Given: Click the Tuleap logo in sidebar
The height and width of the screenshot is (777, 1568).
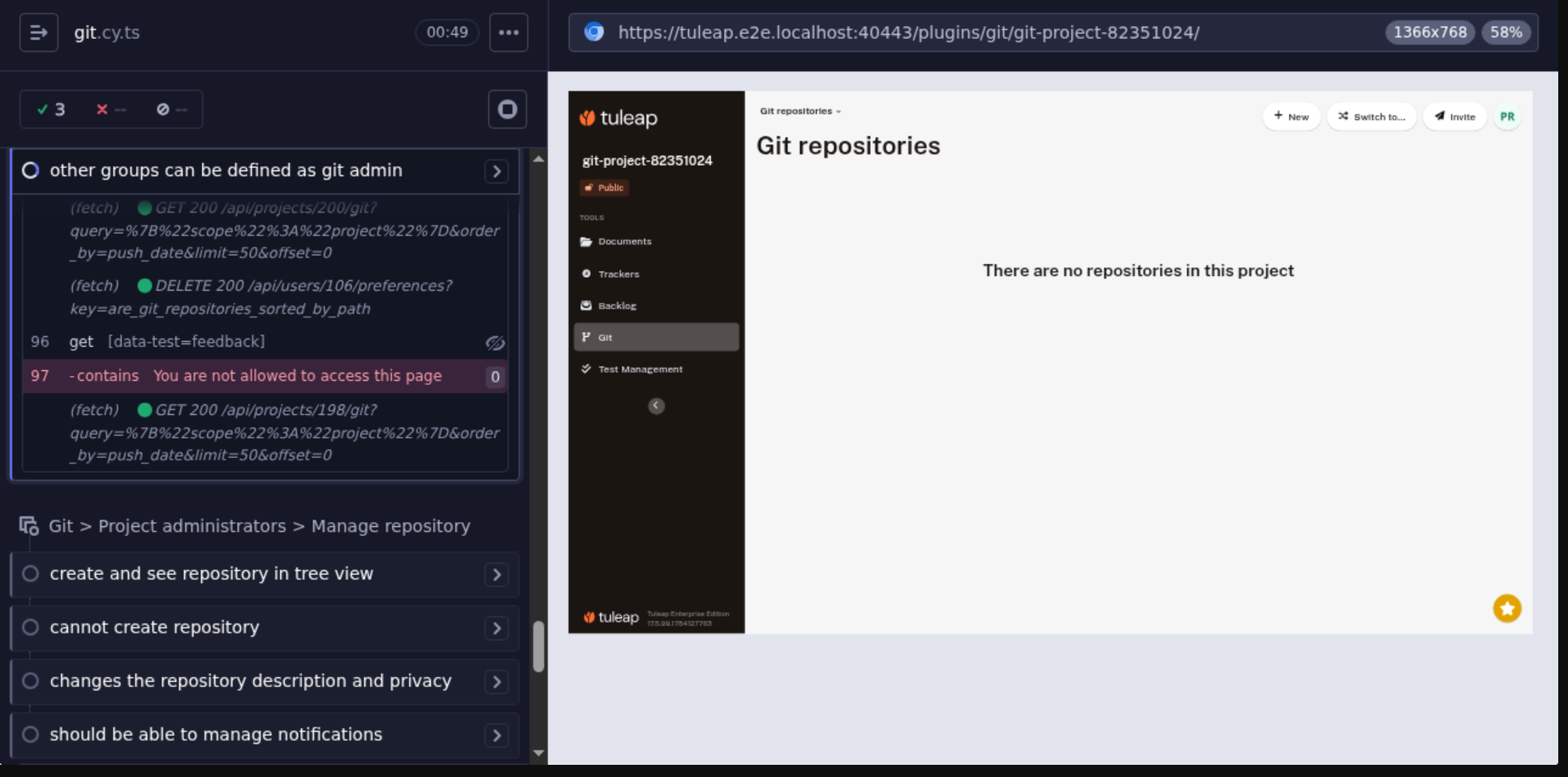Looking at the screenshot, I should coord(618,118).
